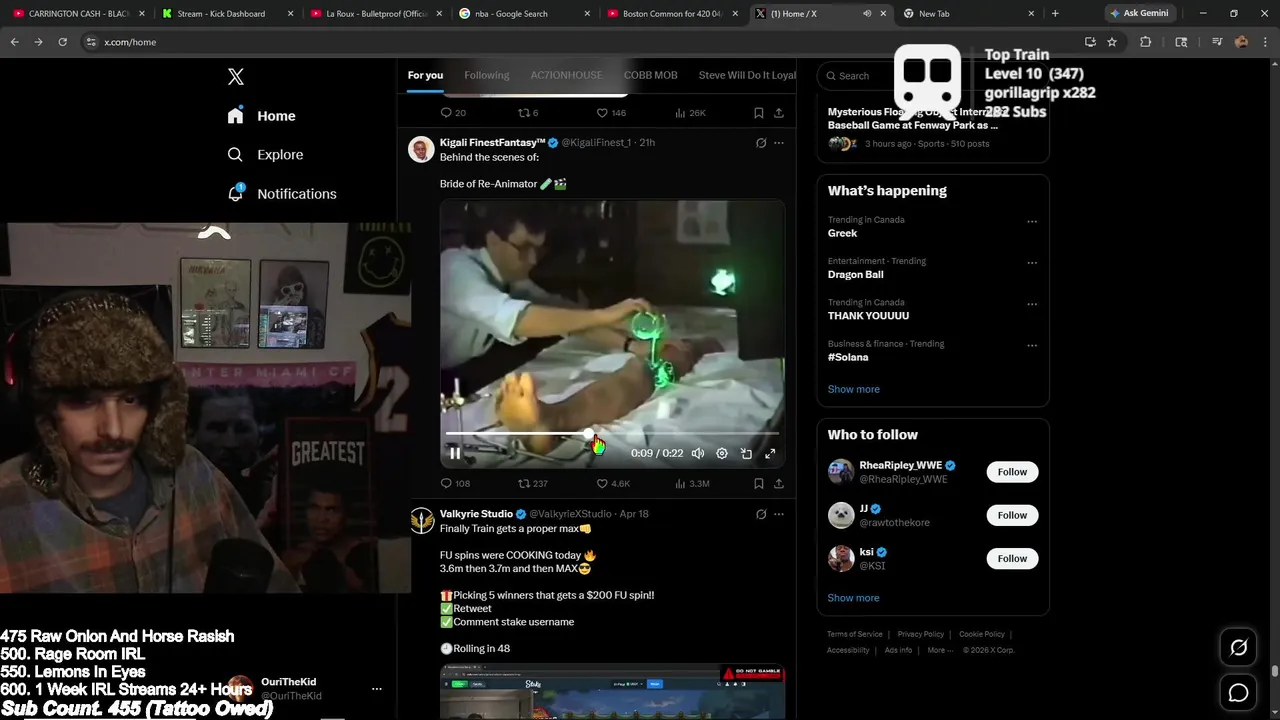Reload the page in Chrome
Image resolution: width=1280 pixels, height=720 pixels.
(x=62, y=42)
